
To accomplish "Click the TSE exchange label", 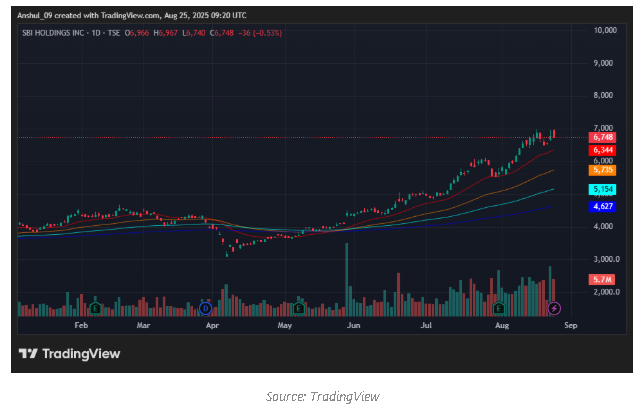I will (114, 33).
